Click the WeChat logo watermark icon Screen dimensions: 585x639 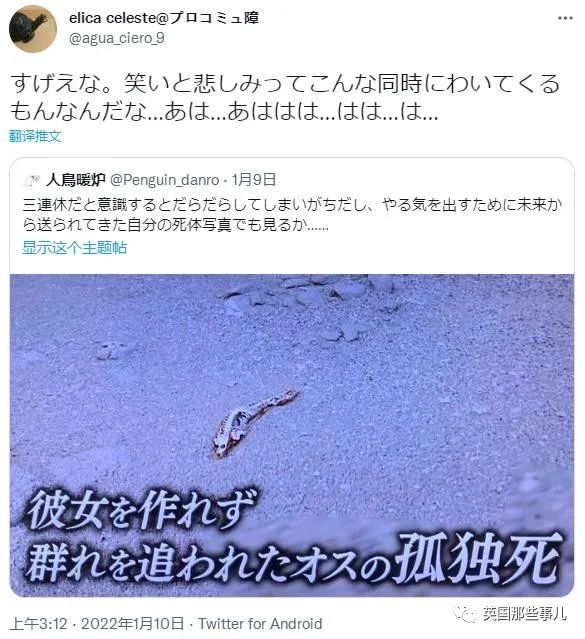click(465, 613)
